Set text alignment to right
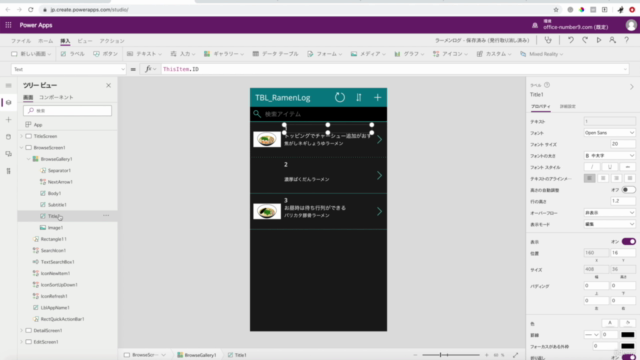This screenshot has width=640, height=360. coord(616,178)
